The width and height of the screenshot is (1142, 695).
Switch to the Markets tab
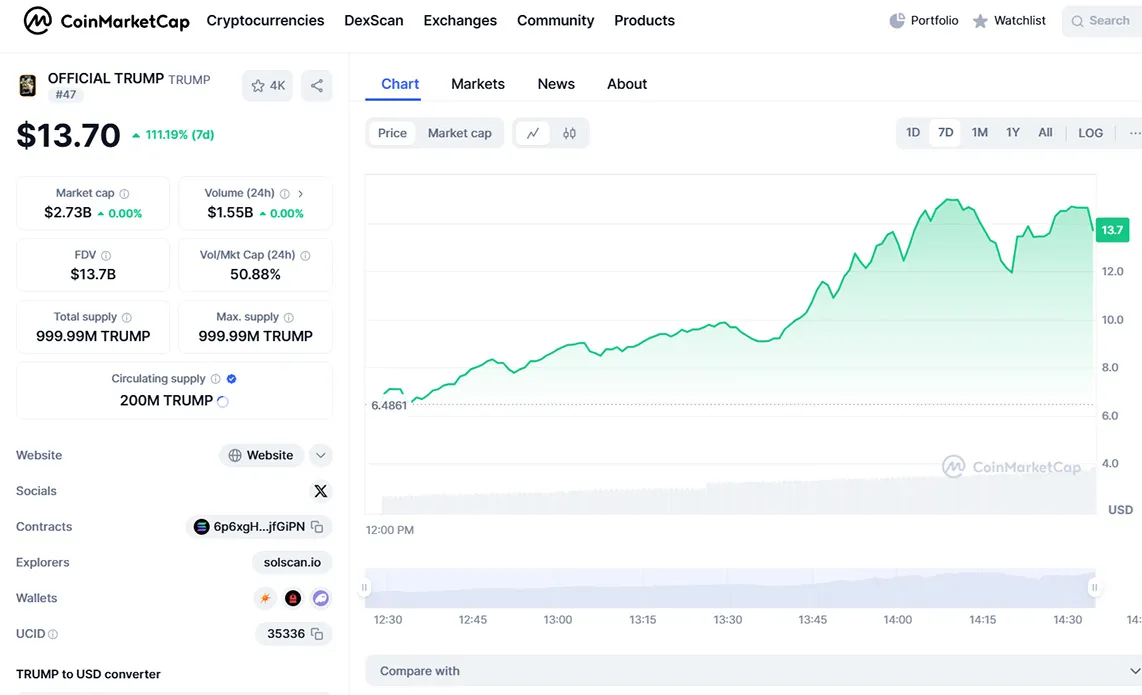[478, 84]
